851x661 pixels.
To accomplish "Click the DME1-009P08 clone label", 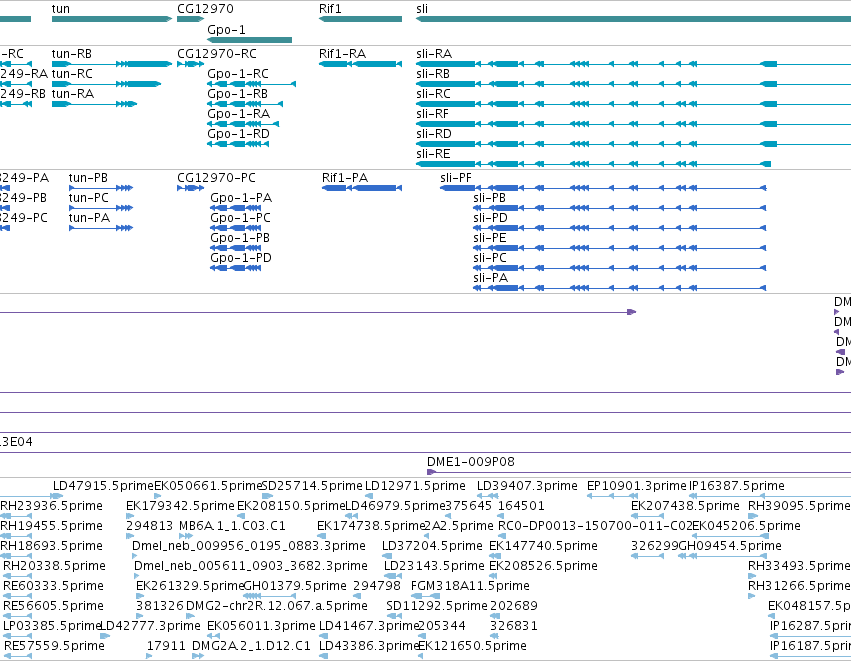I will coord(471,462).
